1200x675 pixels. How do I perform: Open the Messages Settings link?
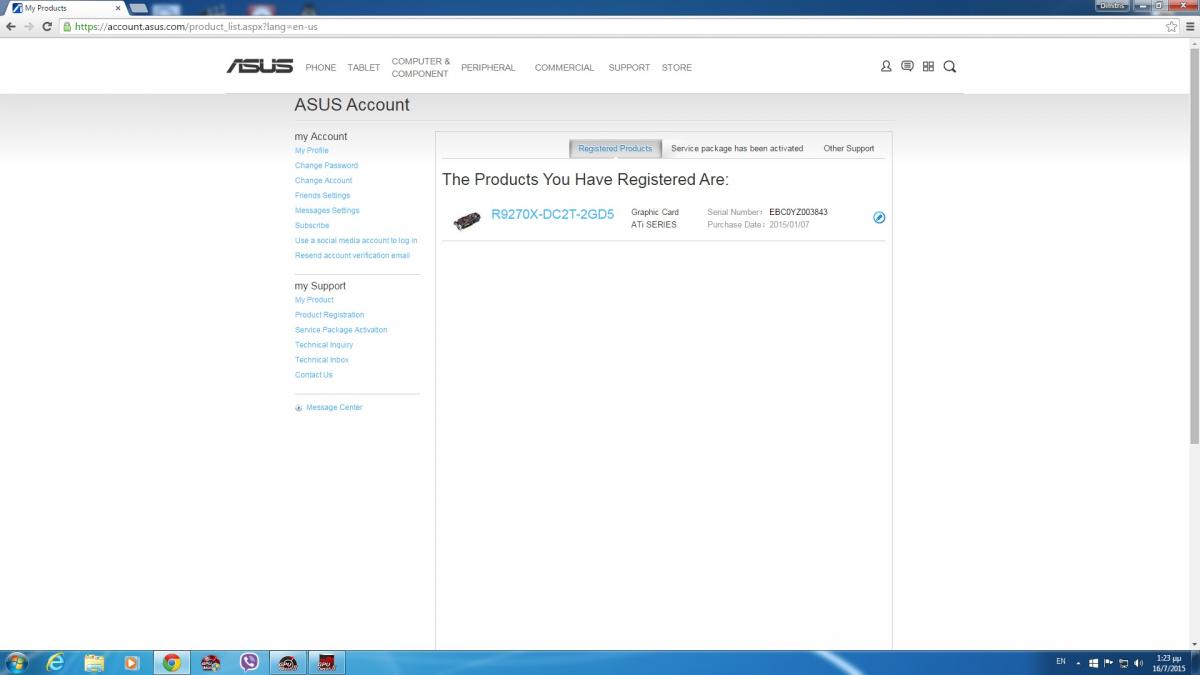[327, 211]
